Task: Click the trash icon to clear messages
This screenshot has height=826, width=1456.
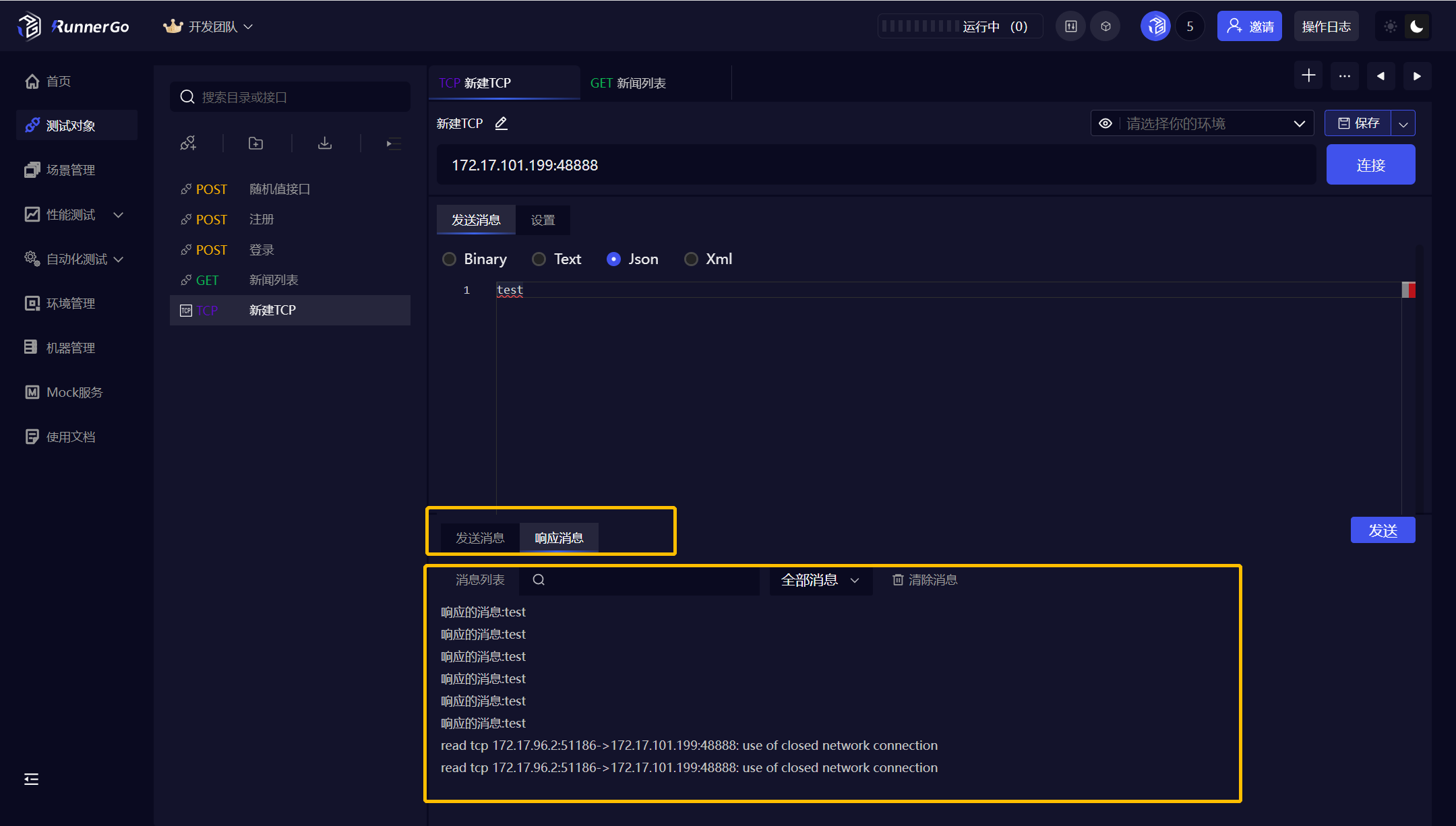Action: [898, 579]
